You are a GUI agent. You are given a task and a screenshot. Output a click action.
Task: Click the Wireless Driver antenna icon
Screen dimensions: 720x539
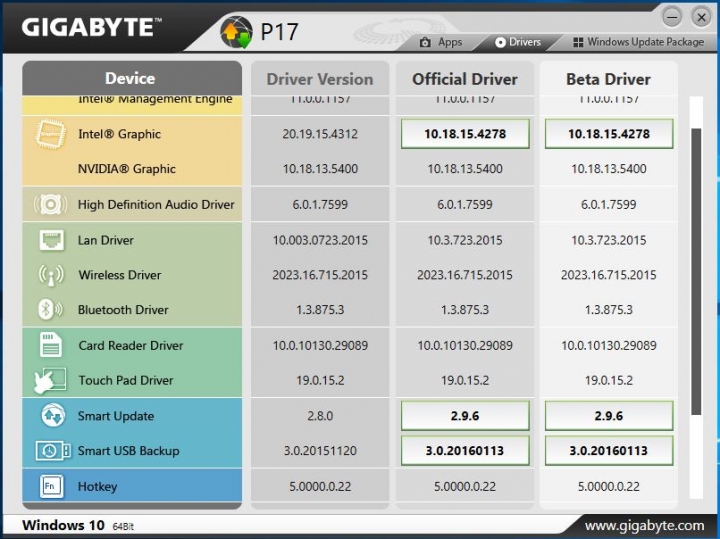point(51,275)
